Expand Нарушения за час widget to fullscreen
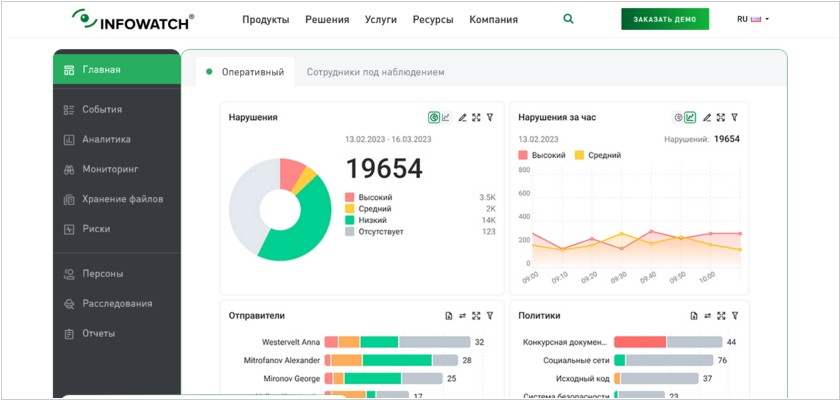840x400 pixels. click(x=721, y=117)
